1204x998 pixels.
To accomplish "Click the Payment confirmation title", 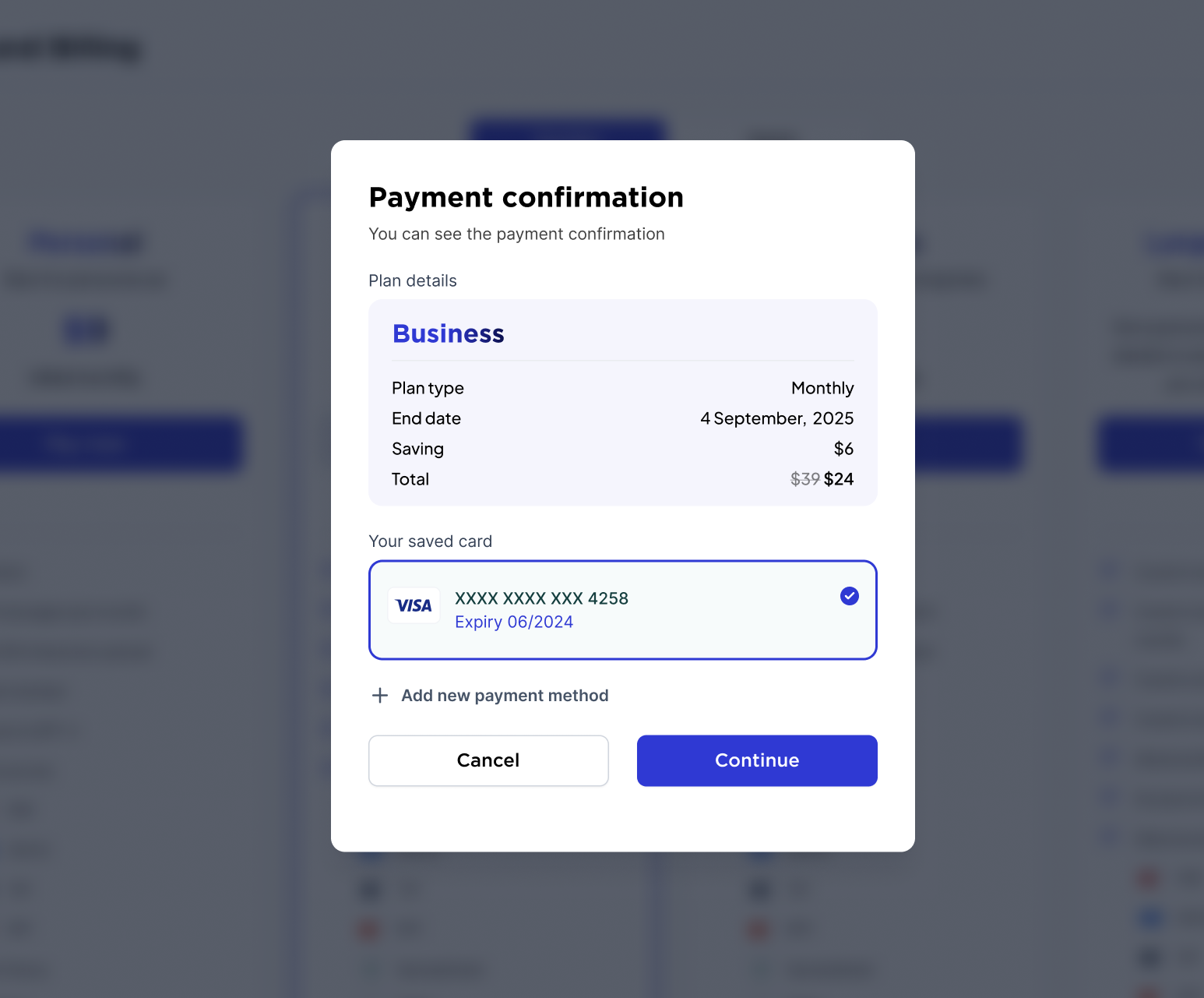I will 526,197.
